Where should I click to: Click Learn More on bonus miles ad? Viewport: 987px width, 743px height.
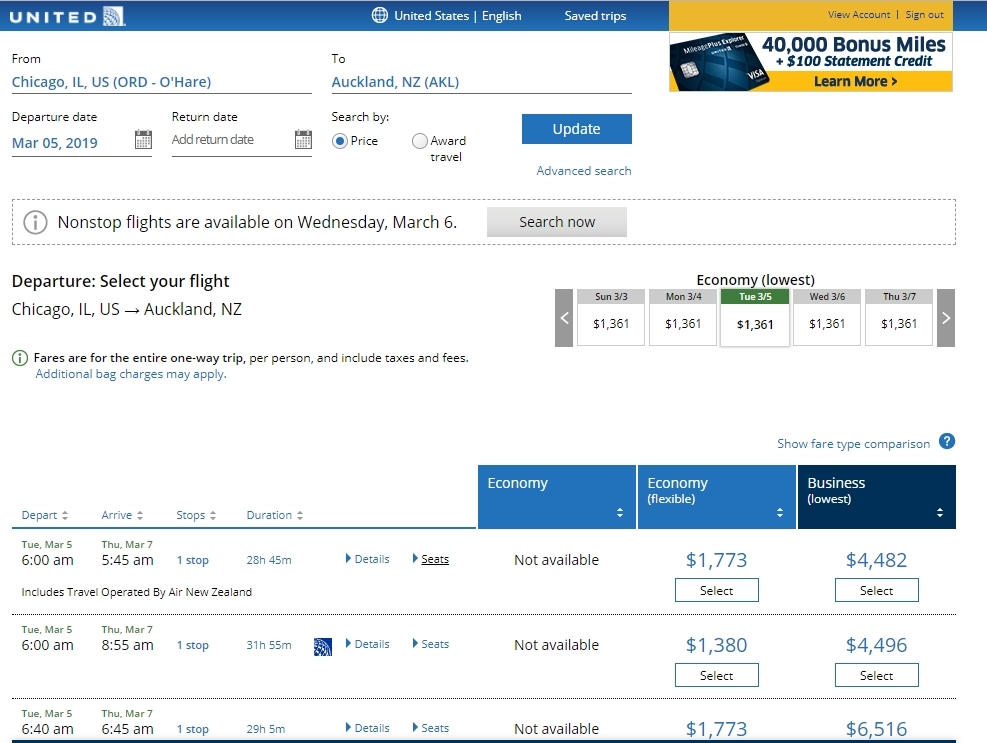click(855, 81)
